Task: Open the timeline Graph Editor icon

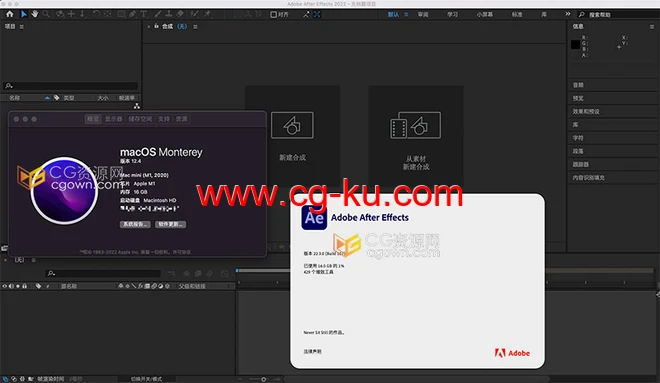Action: (225, 274)
